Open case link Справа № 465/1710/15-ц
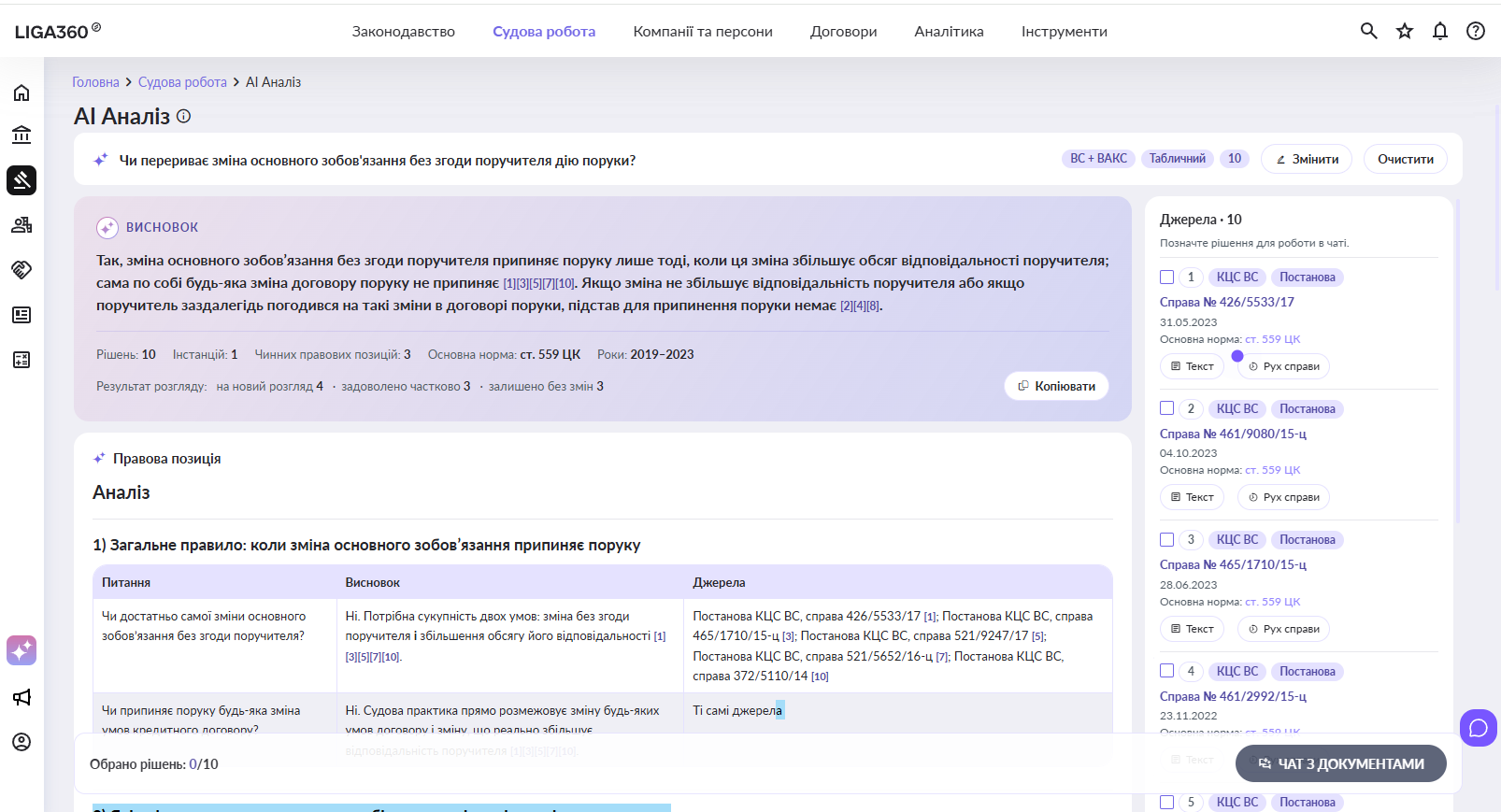Viewport: 1501px width, 812px height. point(1233,564)
